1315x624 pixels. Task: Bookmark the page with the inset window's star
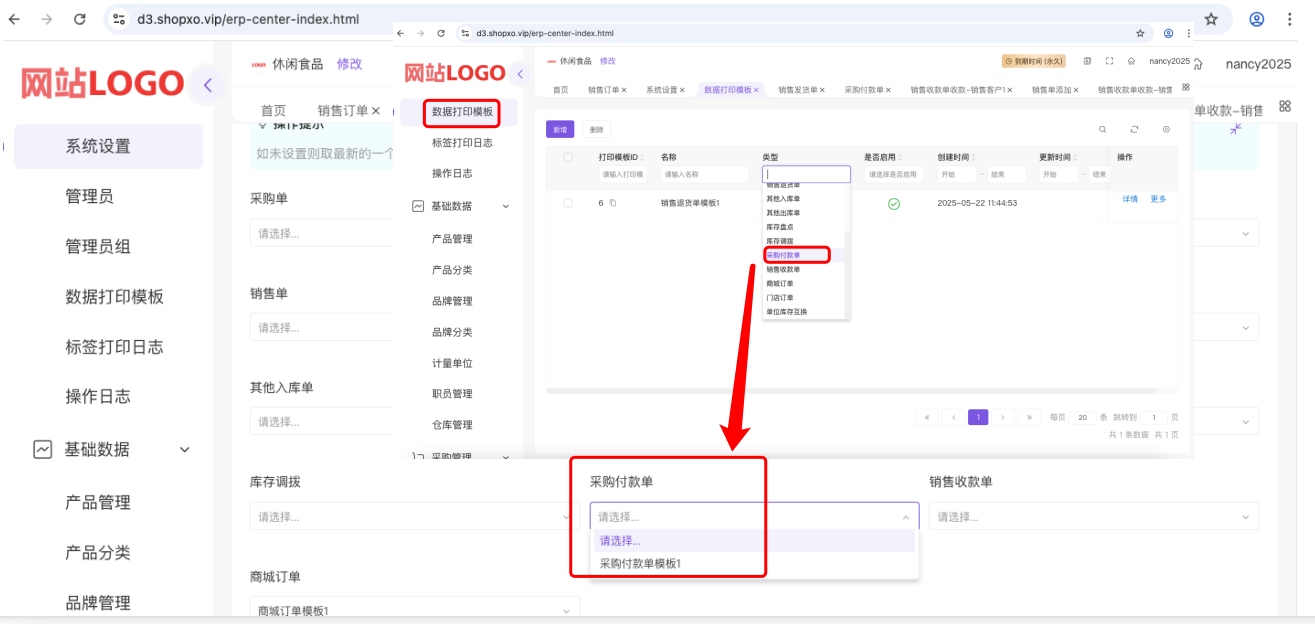click(x=1139, y=33)
